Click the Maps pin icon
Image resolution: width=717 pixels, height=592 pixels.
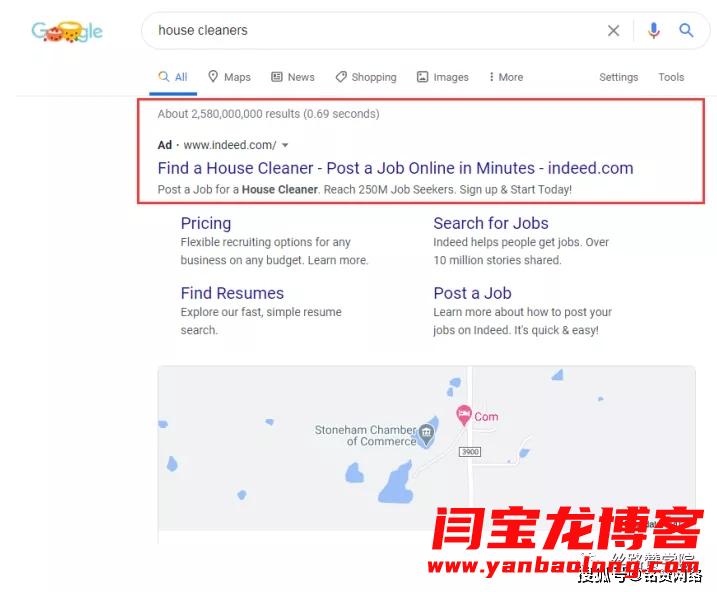213,76
